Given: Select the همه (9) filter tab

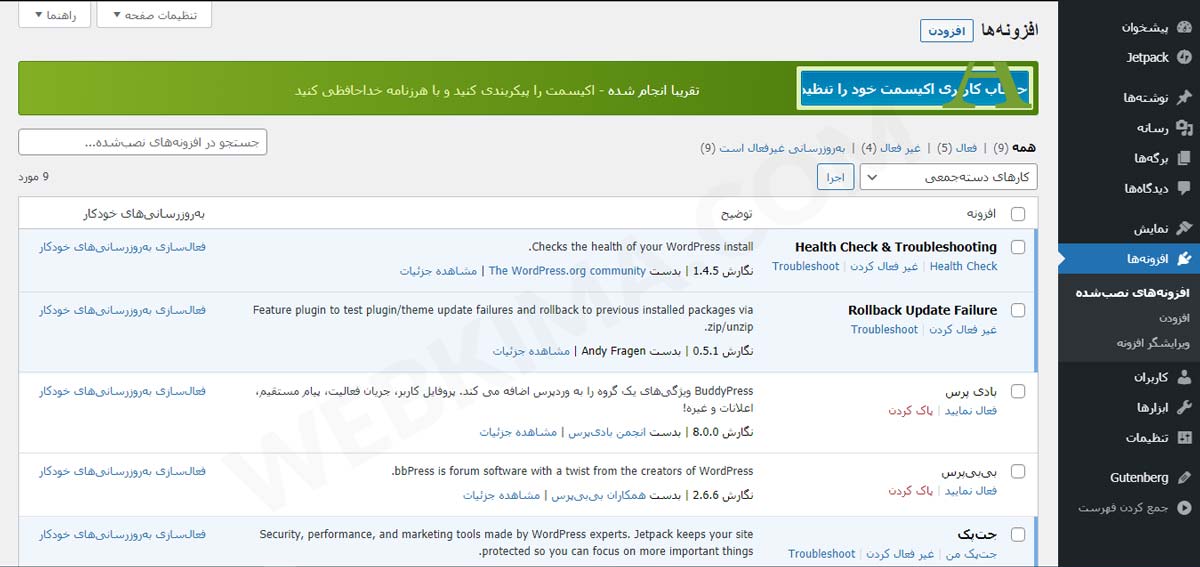Looking at the screenshot, I should click(x=1015, y=148).
